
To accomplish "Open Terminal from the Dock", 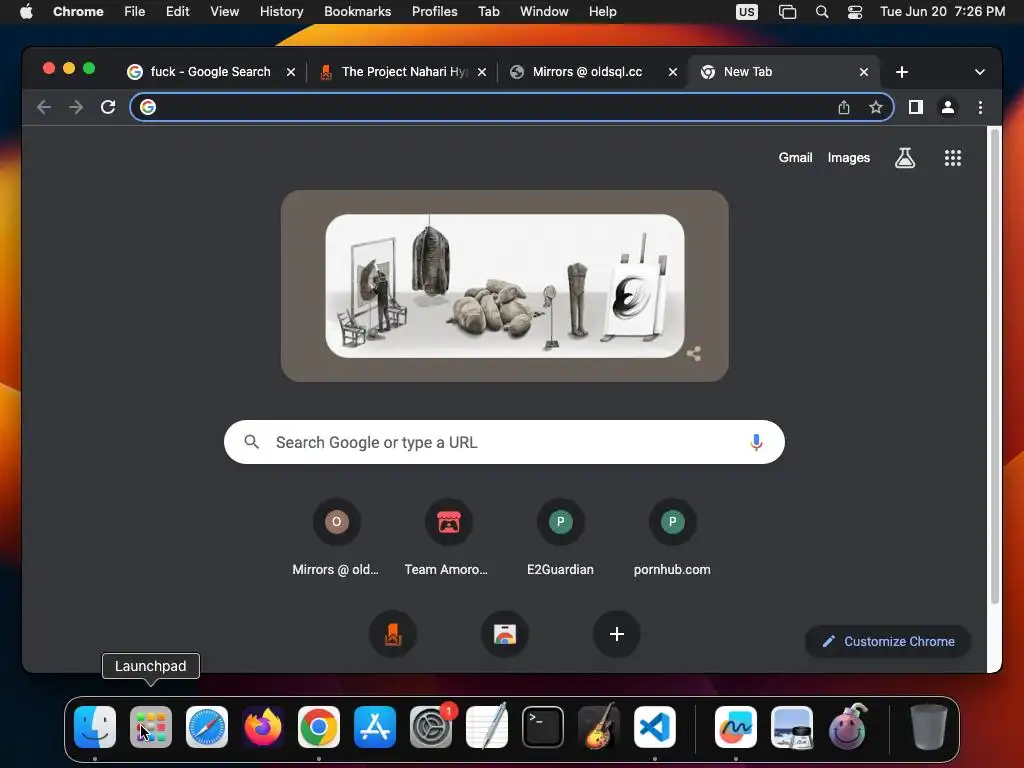I will [543, 727].
